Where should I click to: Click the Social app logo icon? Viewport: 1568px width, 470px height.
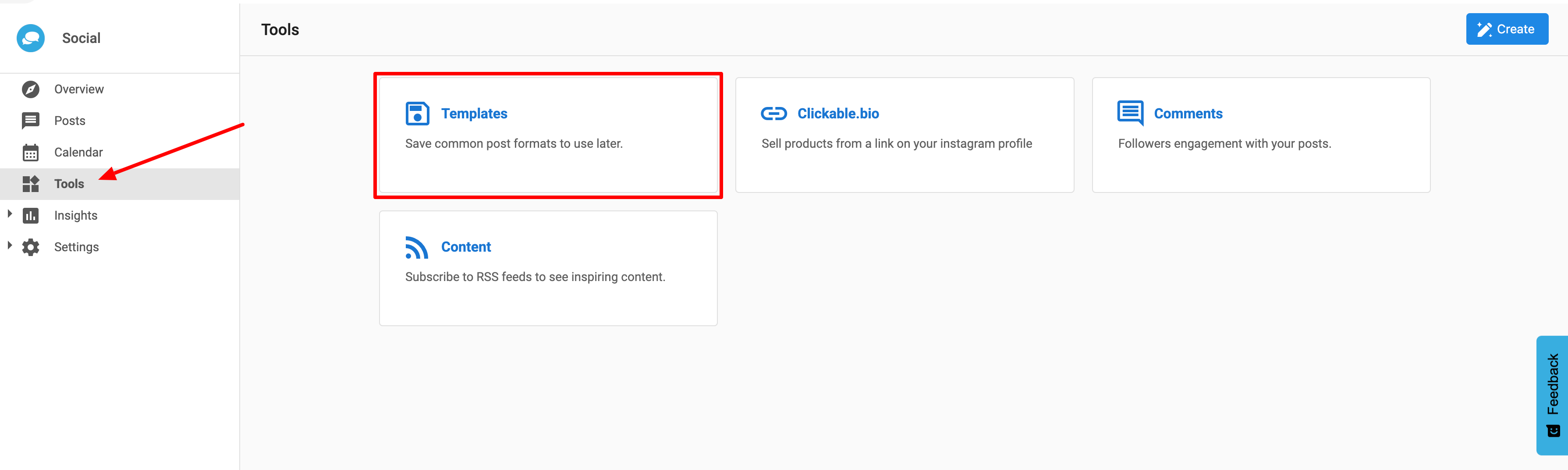(x=30, y=38)
